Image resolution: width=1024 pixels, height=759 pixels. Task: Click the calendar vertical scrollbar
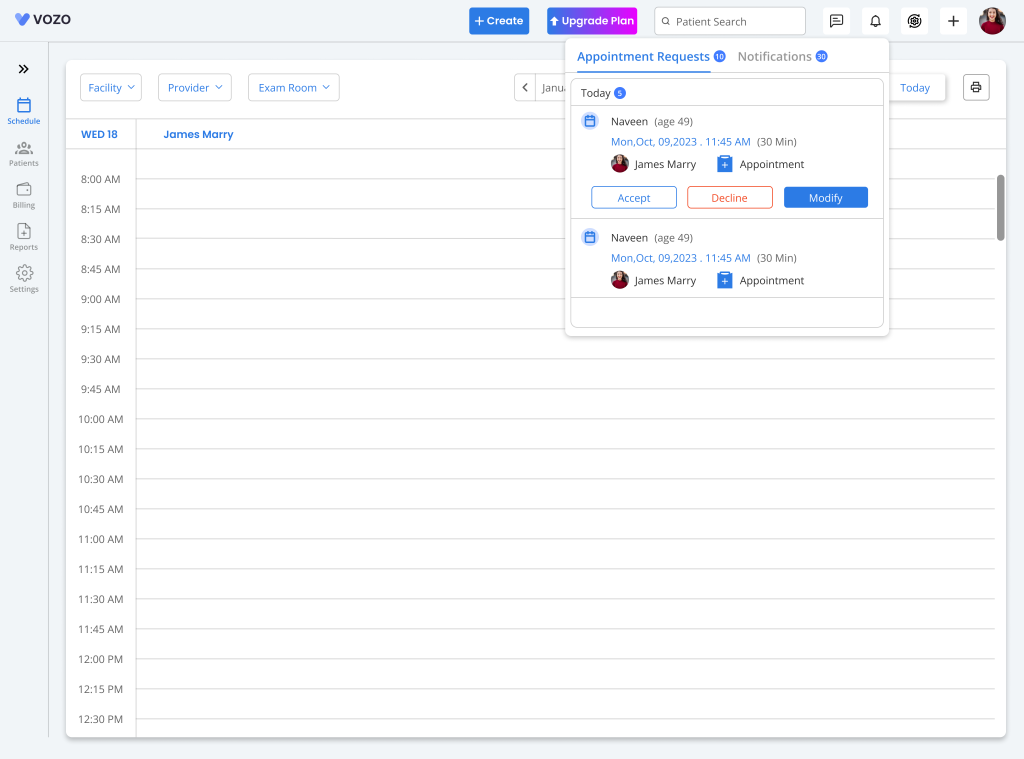coord(1000,208)
